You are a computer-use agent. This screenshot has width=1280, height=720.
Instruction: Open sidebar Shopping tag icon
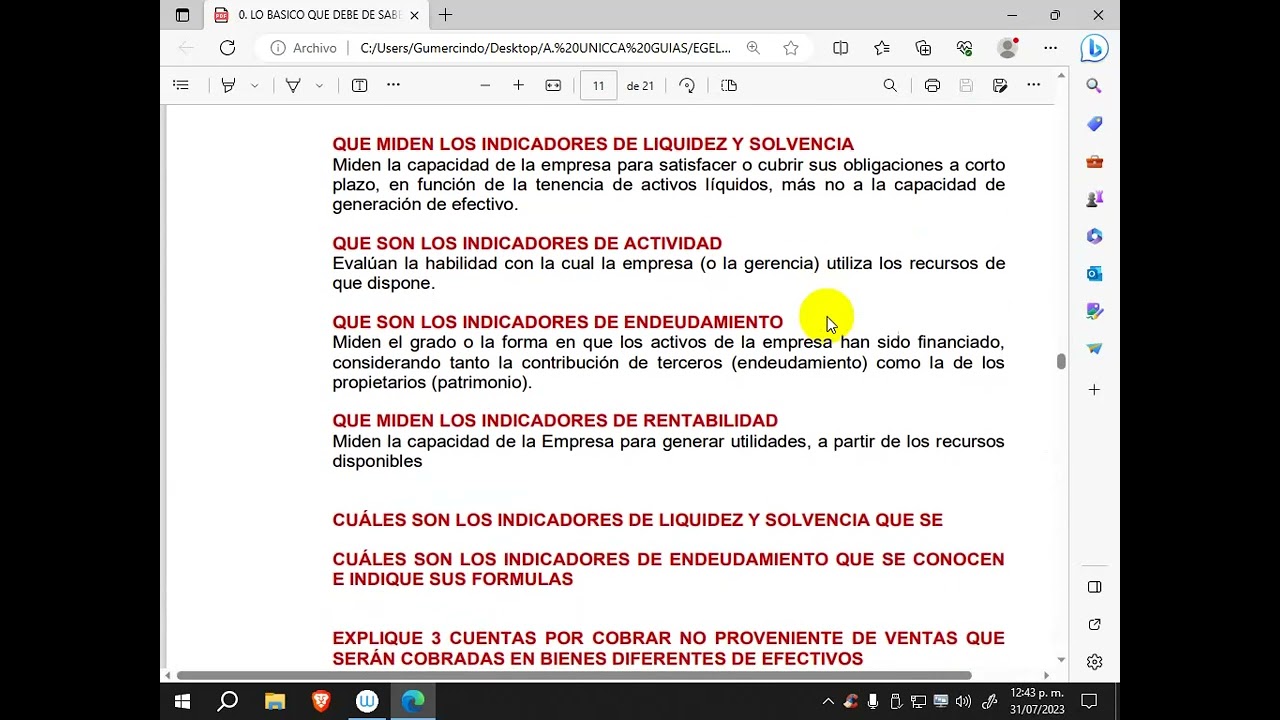(x=1094, y=124)
